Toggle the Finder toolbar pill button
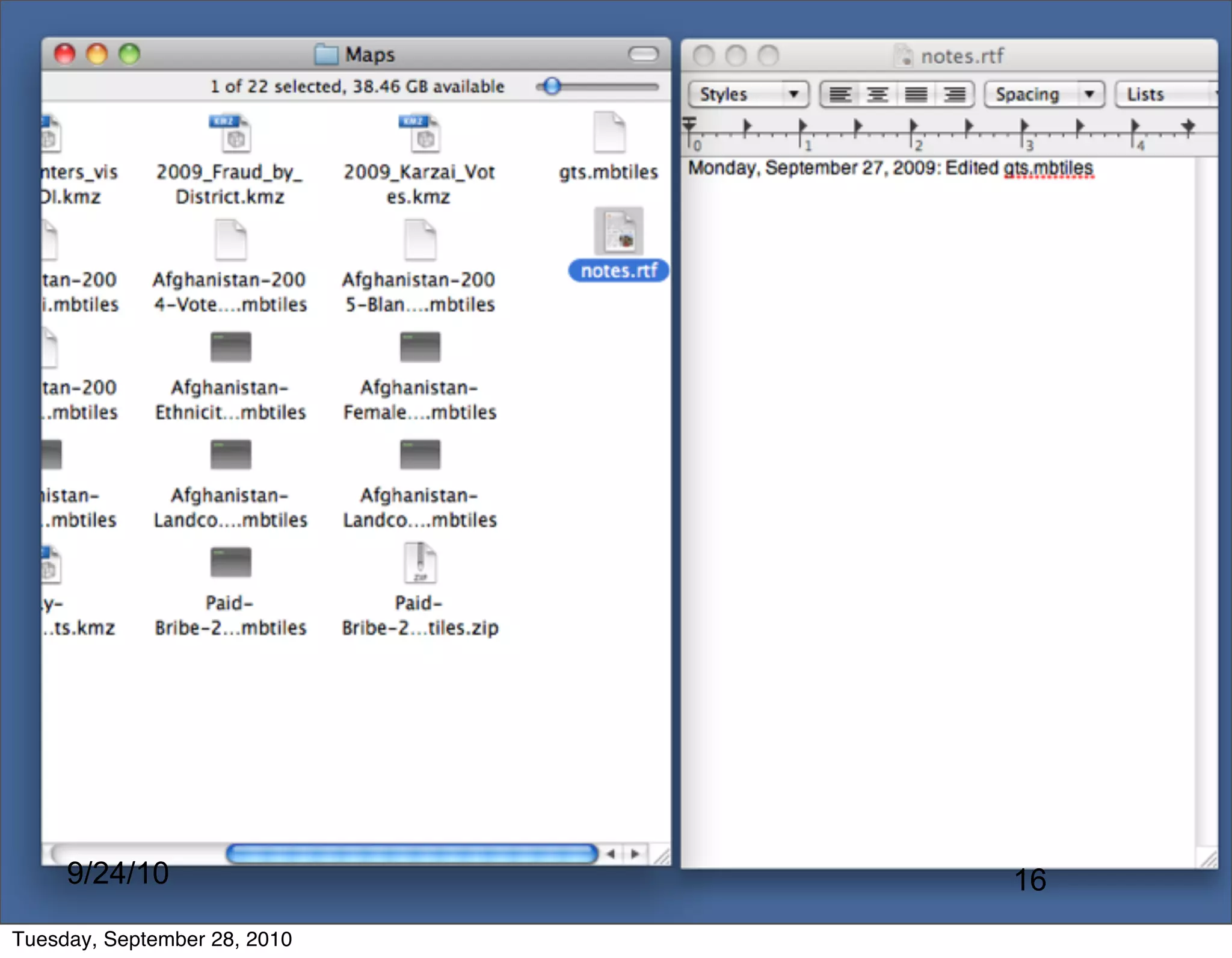The height and width of the screenshot is (958, 1232). pos(643,55)
